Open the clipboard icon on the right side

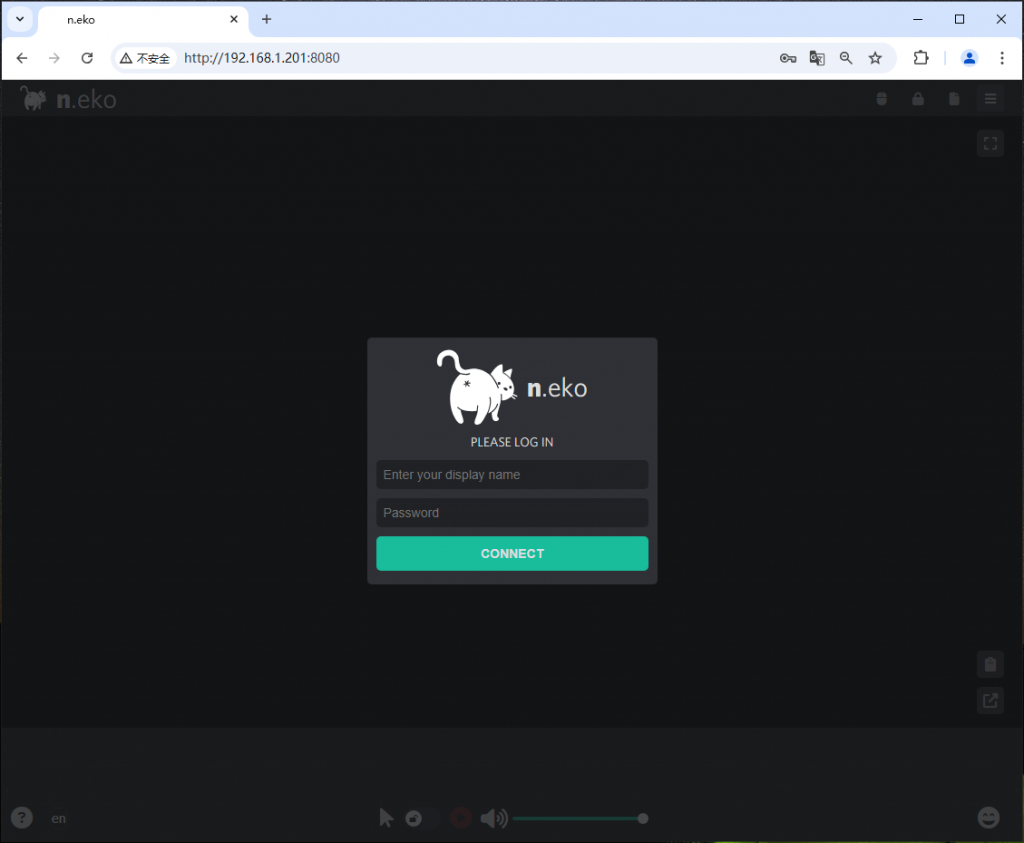(x=990, y=664)
